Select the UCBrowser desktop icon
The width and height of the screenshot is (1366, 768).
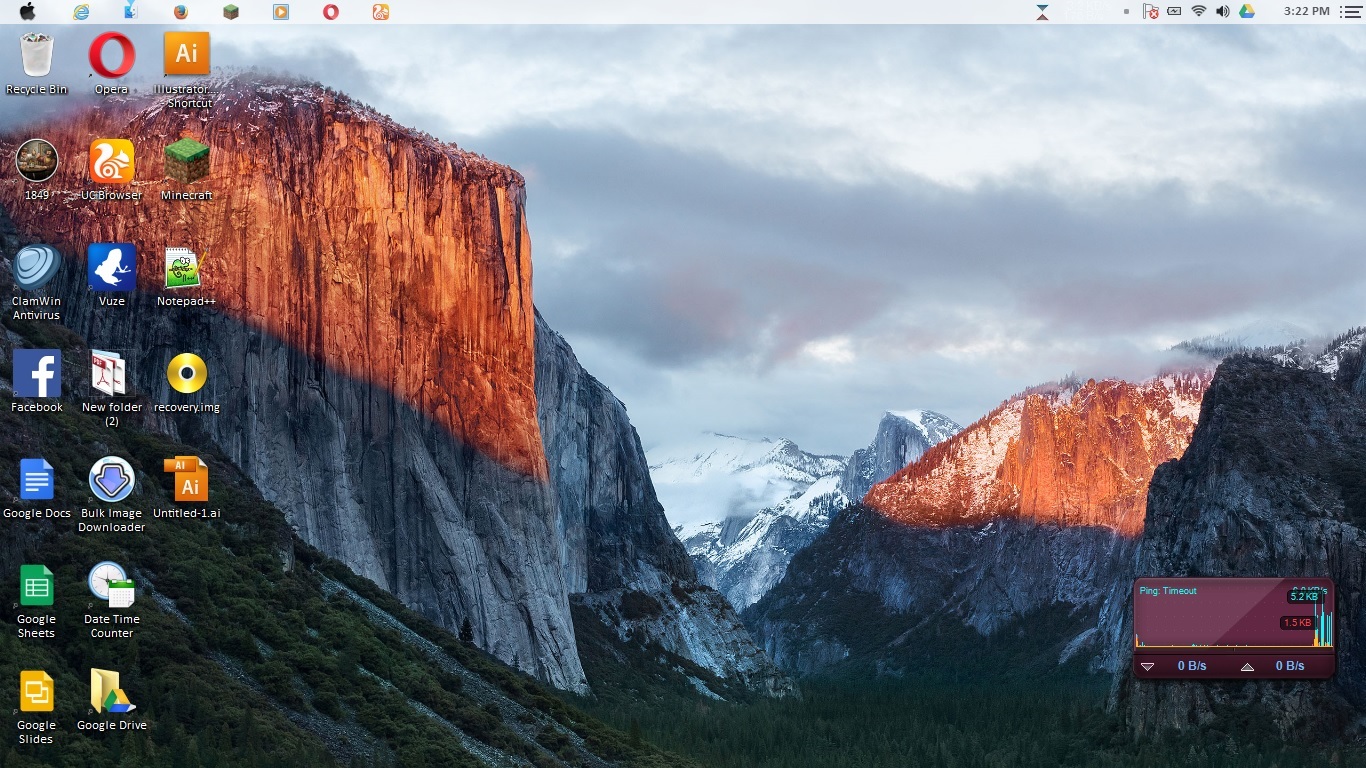click(112, 170)
